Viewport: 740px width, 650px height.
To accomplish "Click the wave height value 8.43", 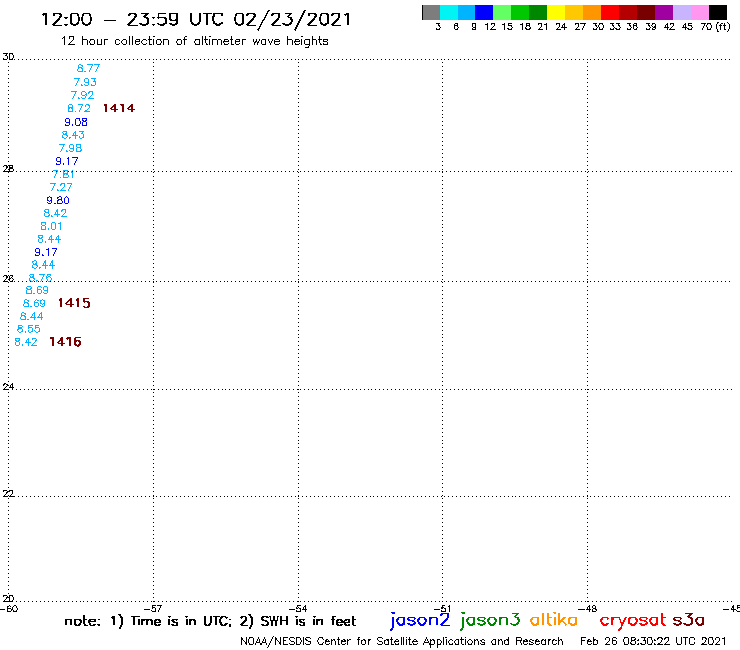I will click(73, 135).
